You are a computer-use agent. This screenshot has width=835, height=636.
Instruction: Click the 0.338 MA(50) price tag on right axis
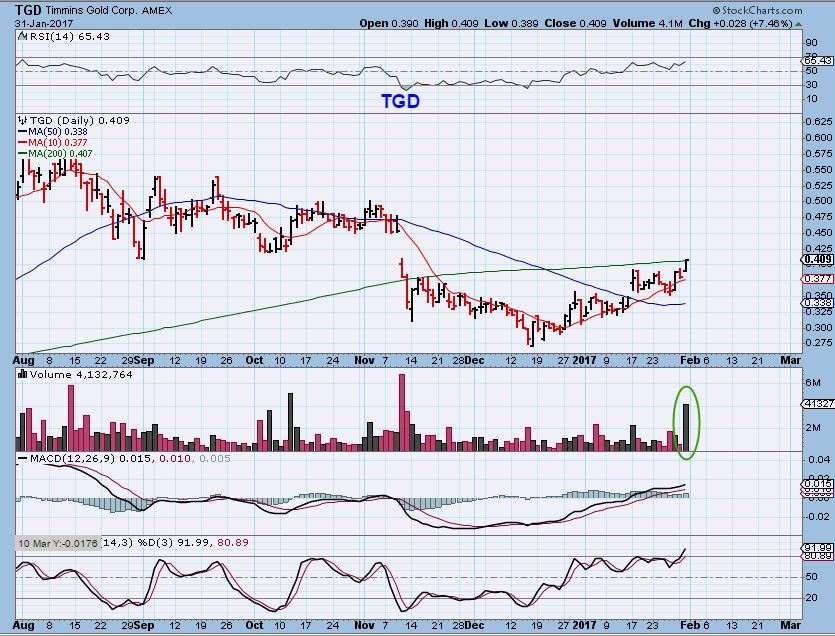818,303
